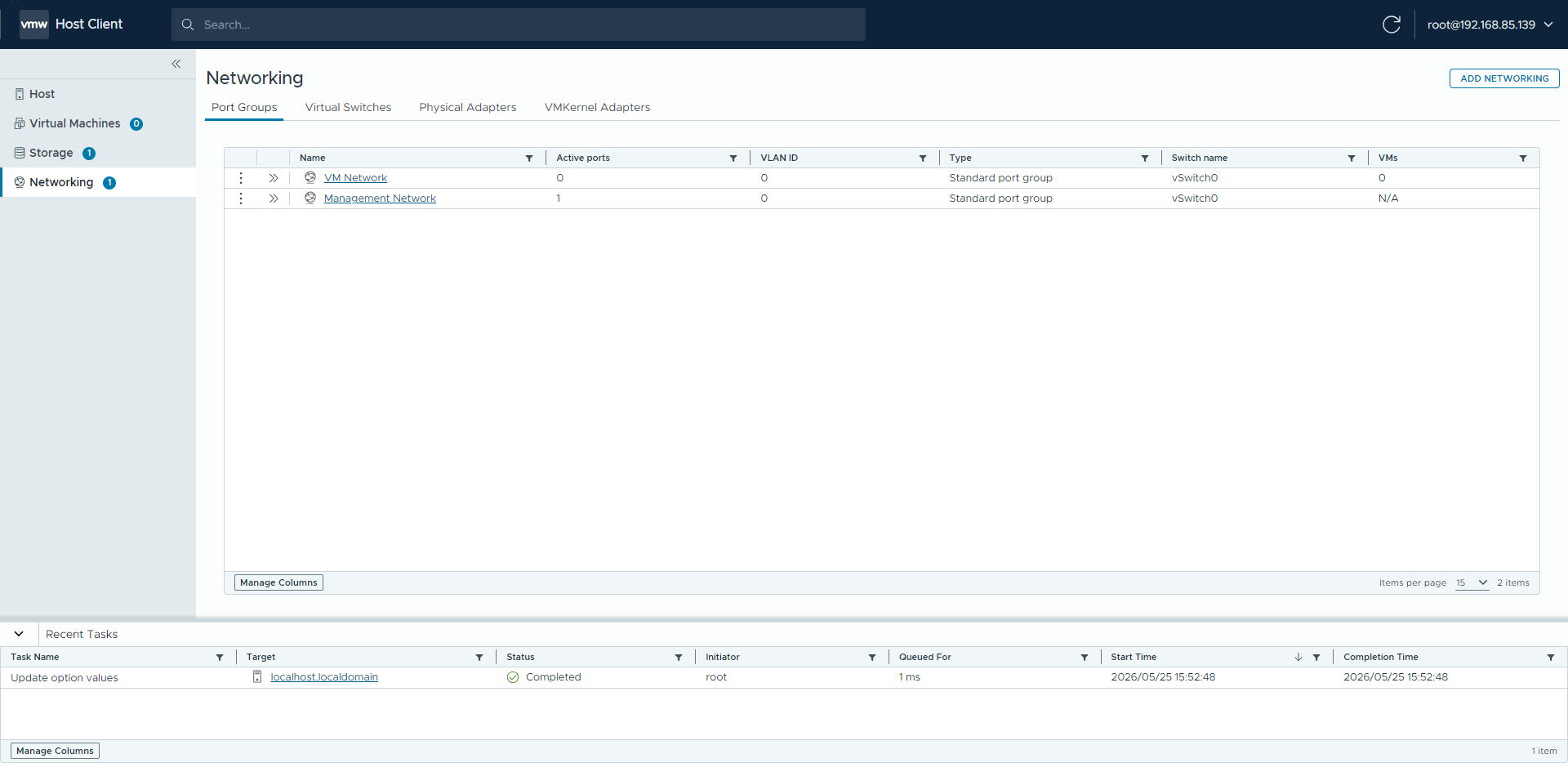Click the host icon next to localhost.localdomain
Viewport: 1568px width, 763px height.
257,676
